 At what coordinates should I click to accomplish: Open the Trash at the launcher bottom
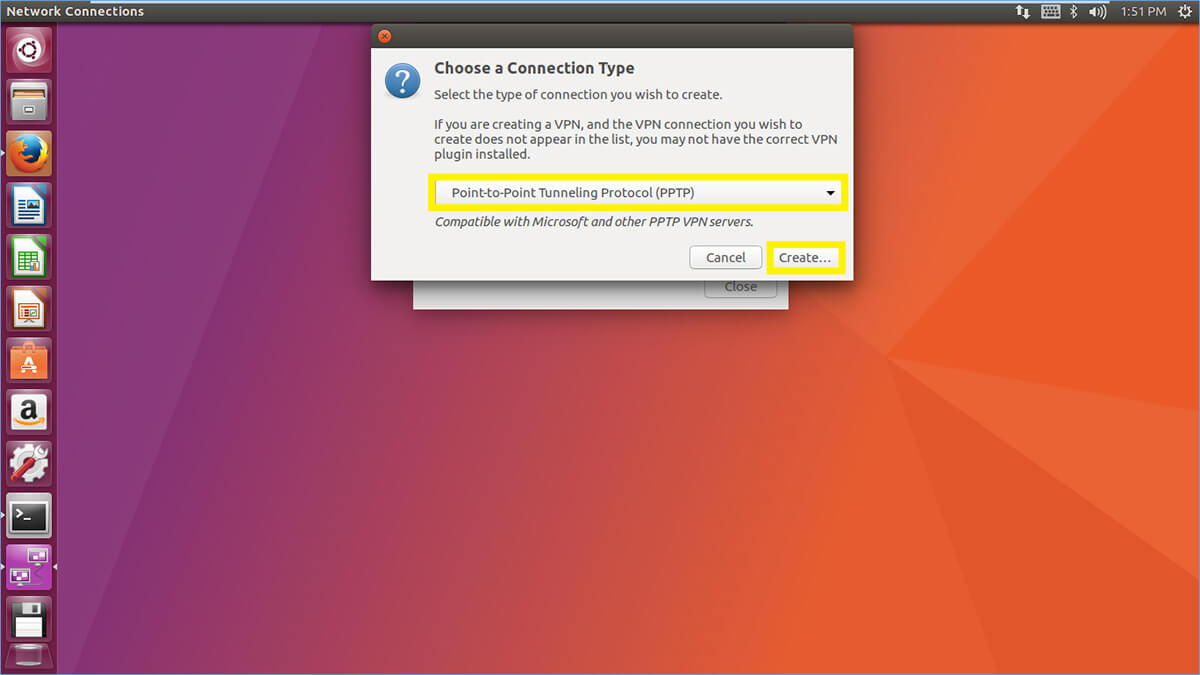[x=29, y=659]
